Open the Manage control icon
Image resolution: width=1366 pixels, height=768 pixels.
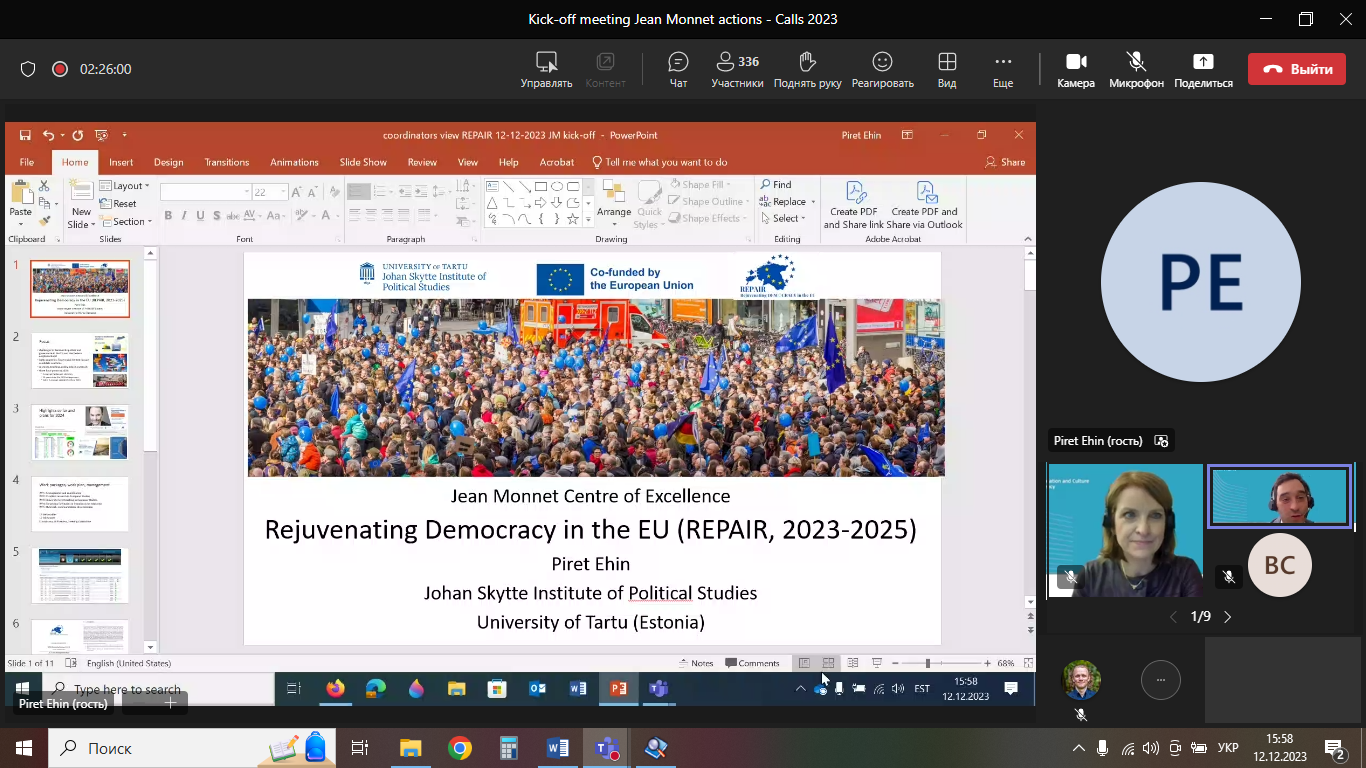(x=546, y=69)
